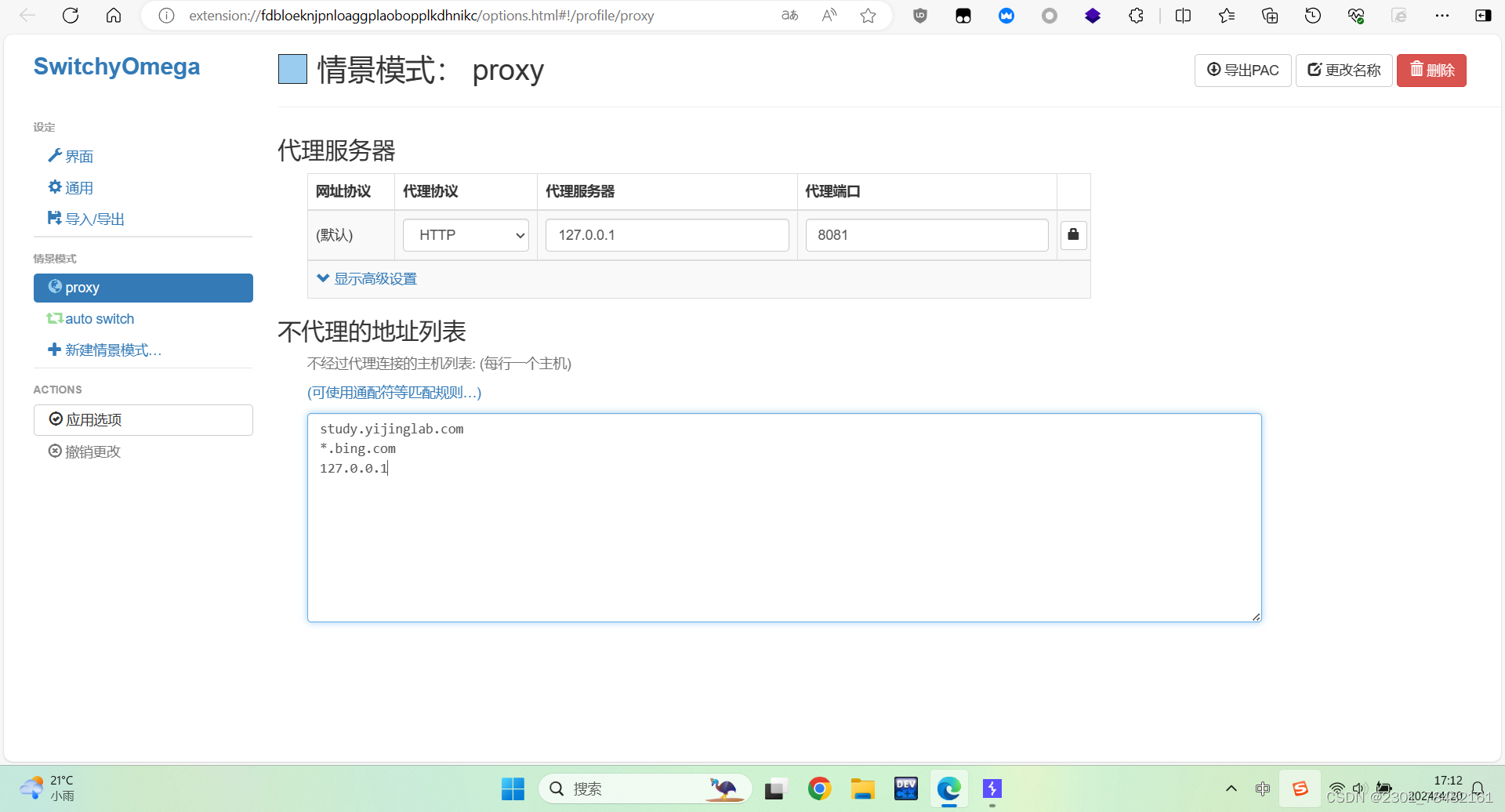Open the purple lightning app on taskbar

pos(992,788)
